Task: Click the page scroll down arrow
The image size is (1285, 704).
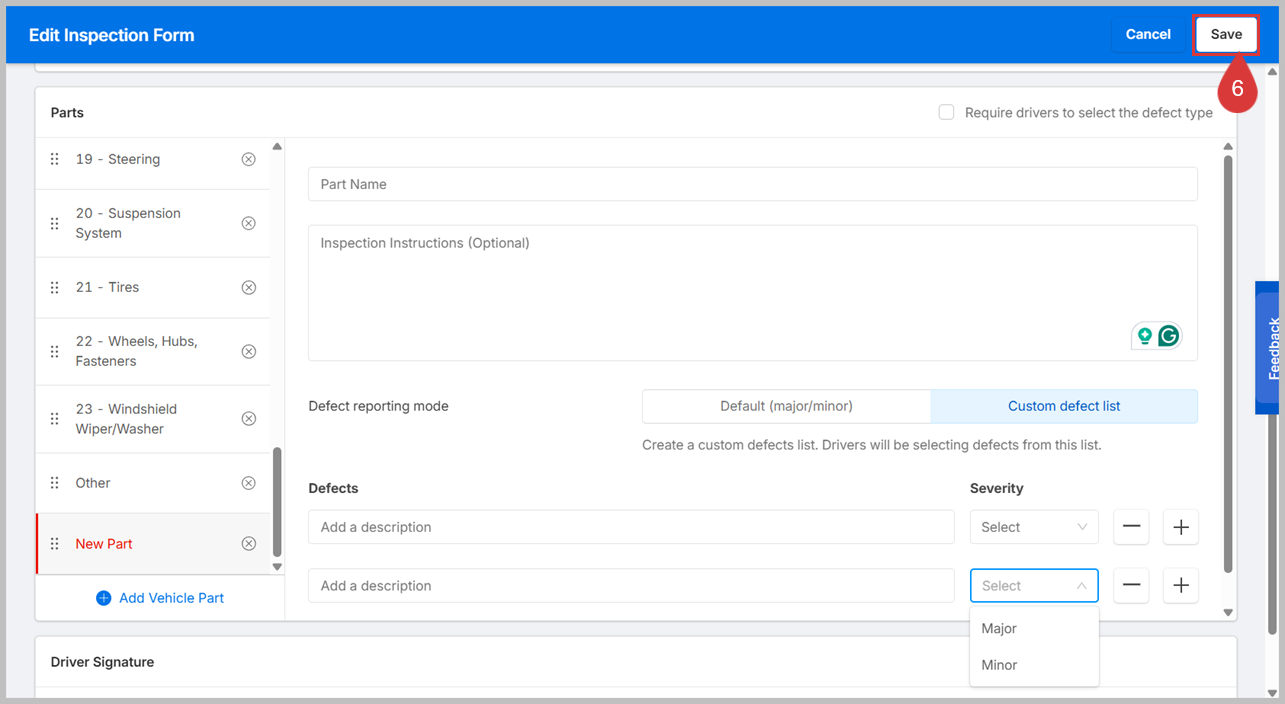Action: point(1272,692)
